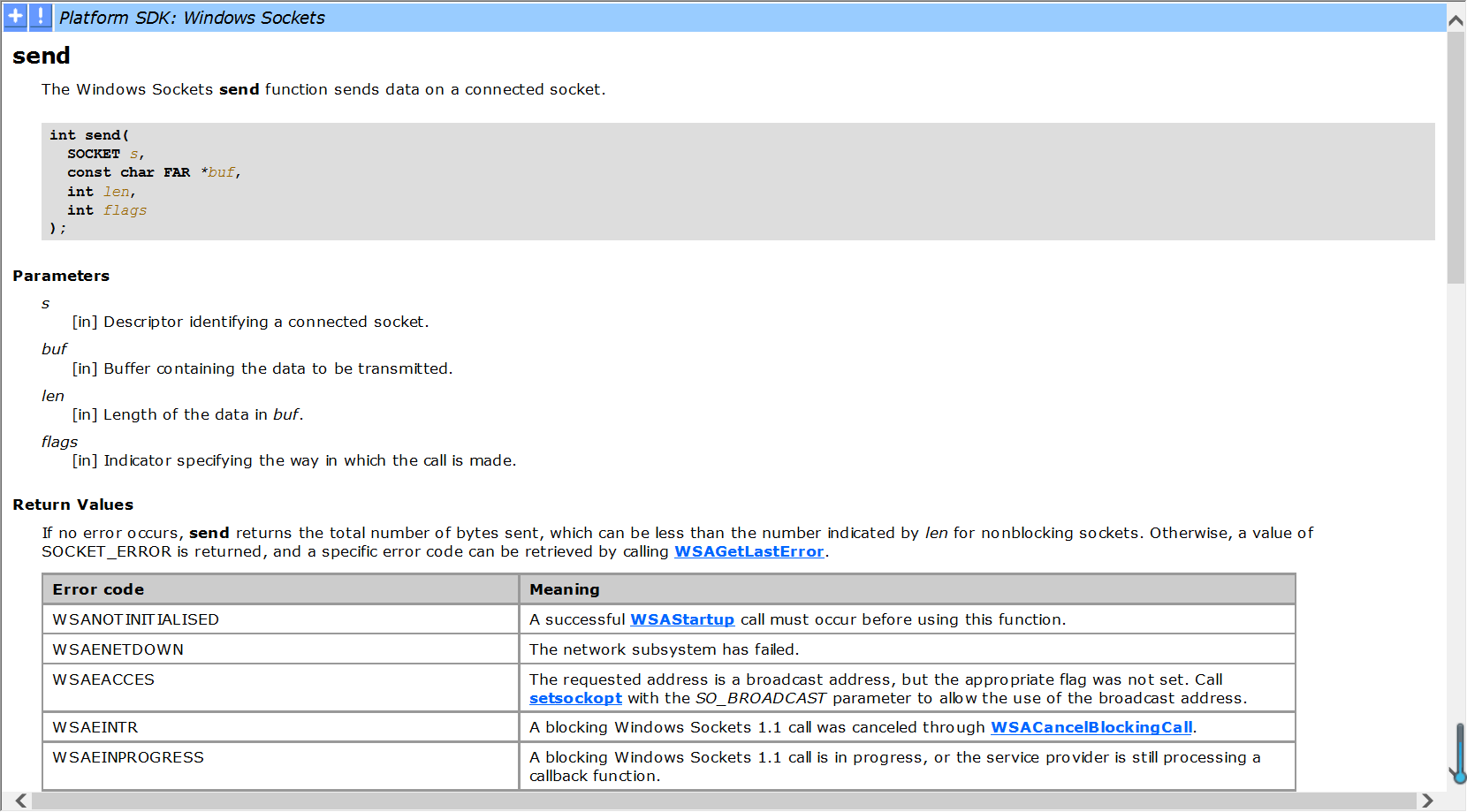Click the 'Parameters' section heading

(61, 276)
